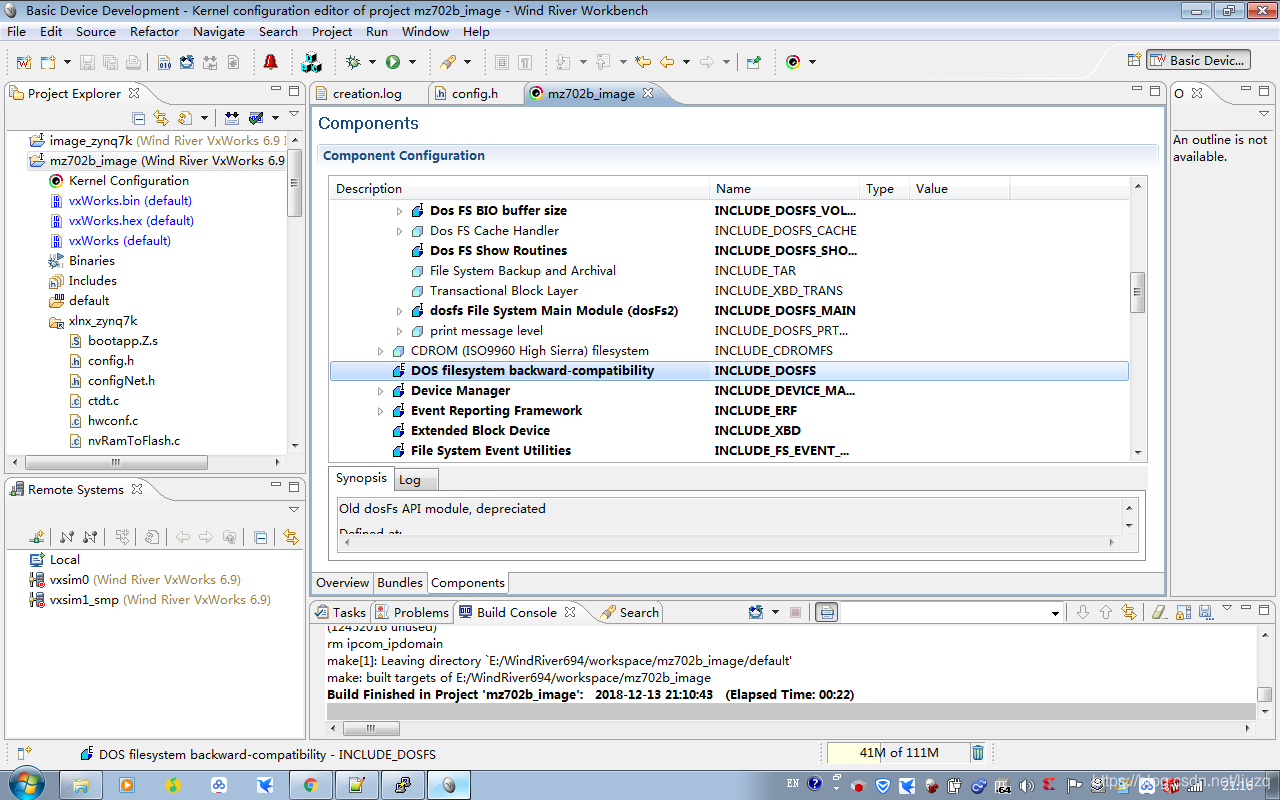This screenshot has width=1280, height=800.
Task: Select the vxsim0 connection
Action: [145, 580]
